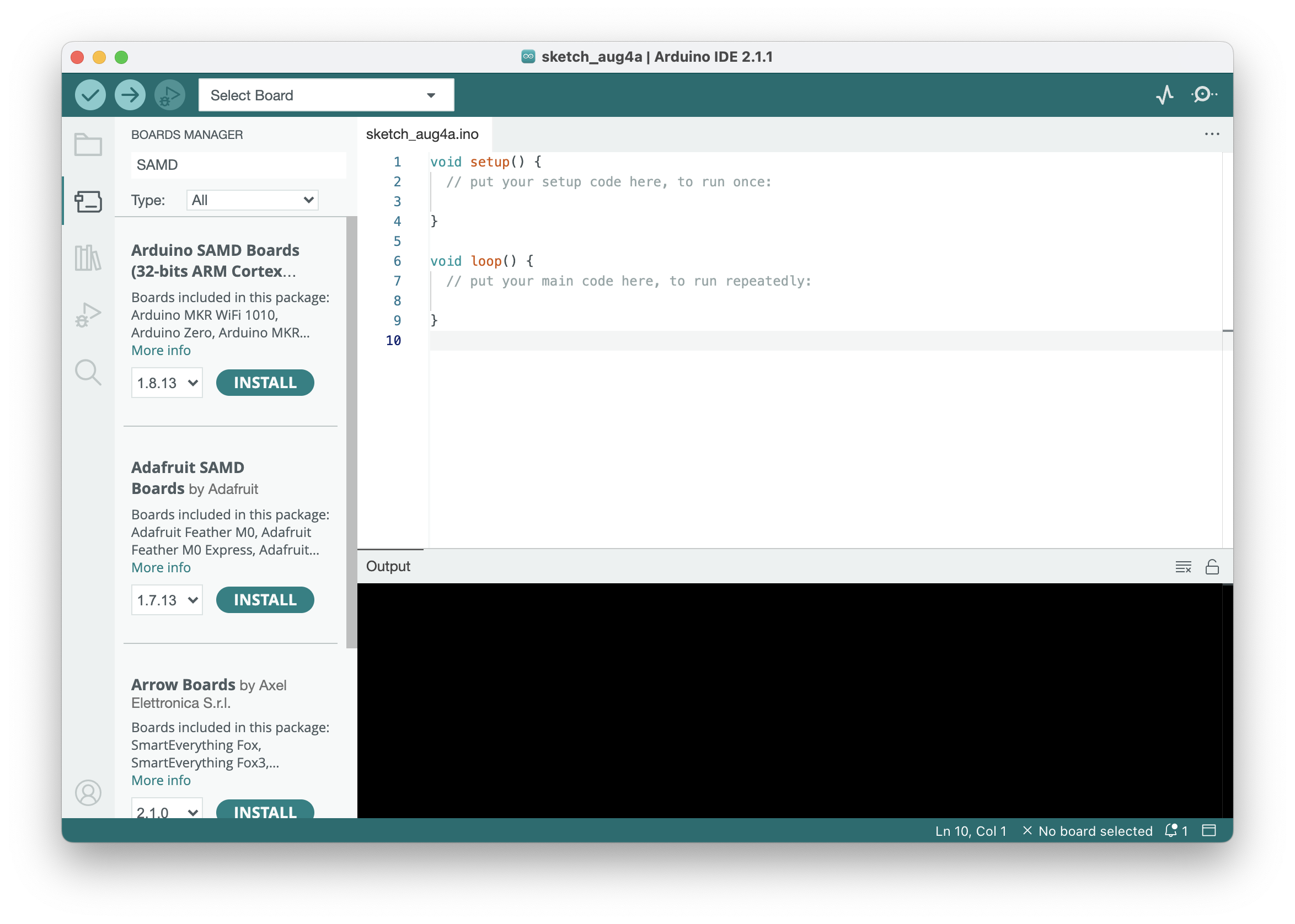Image resolution: width=1295 pixels, height=924 pixels.
Task: Click the 'Arrow Boards' package title
Action: coord(183,685)
